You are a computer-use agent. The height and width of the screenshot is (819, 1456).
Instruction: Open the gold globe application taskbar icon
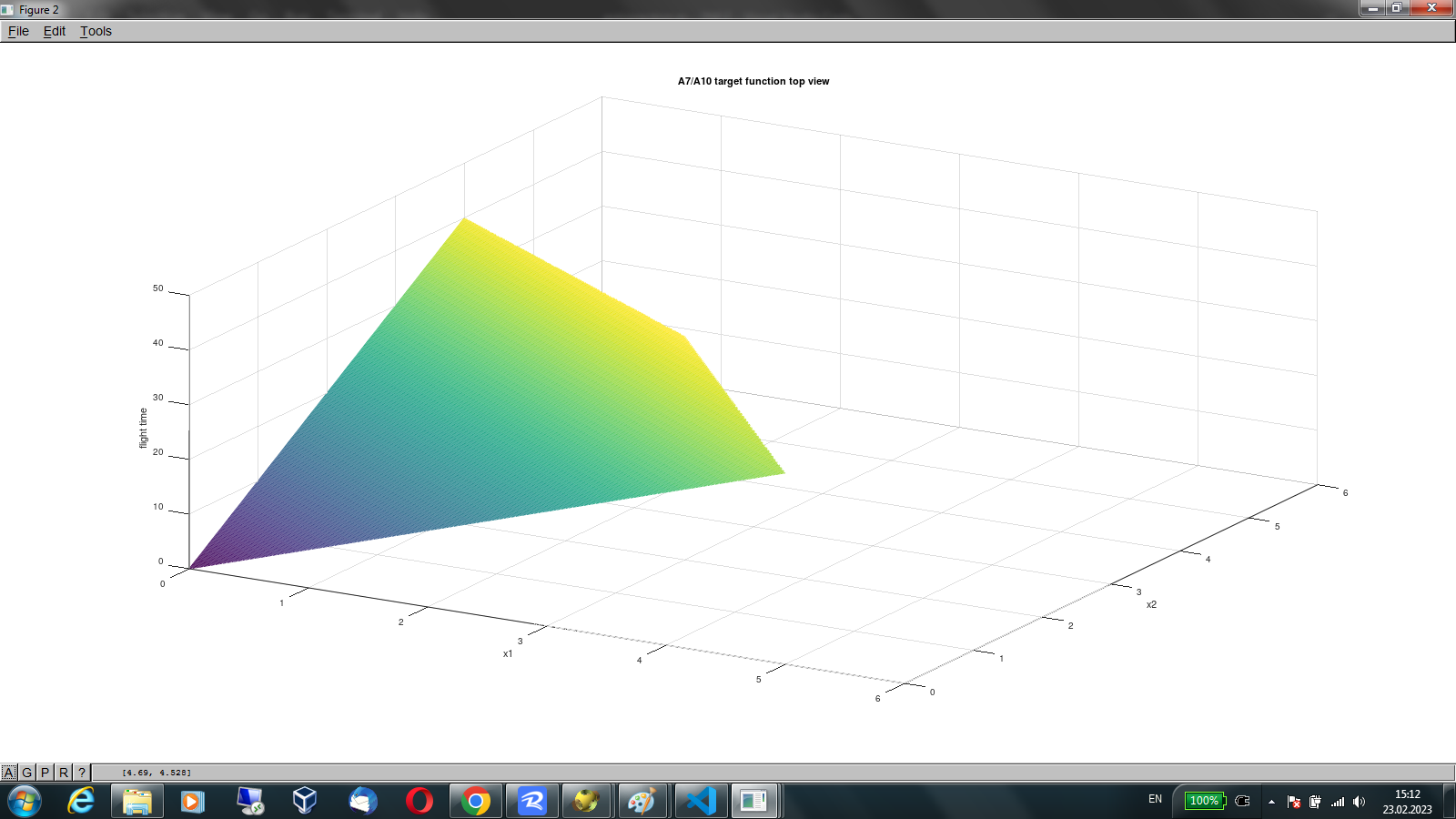point(587,801)
